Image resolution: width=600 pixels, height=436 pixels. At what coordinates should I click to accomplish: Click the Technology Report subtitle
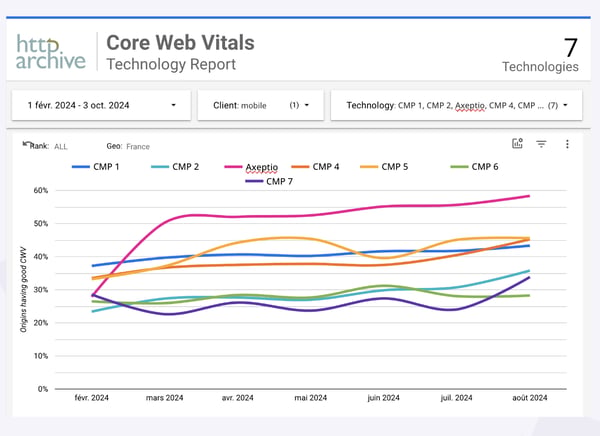[x=171, y=64]
